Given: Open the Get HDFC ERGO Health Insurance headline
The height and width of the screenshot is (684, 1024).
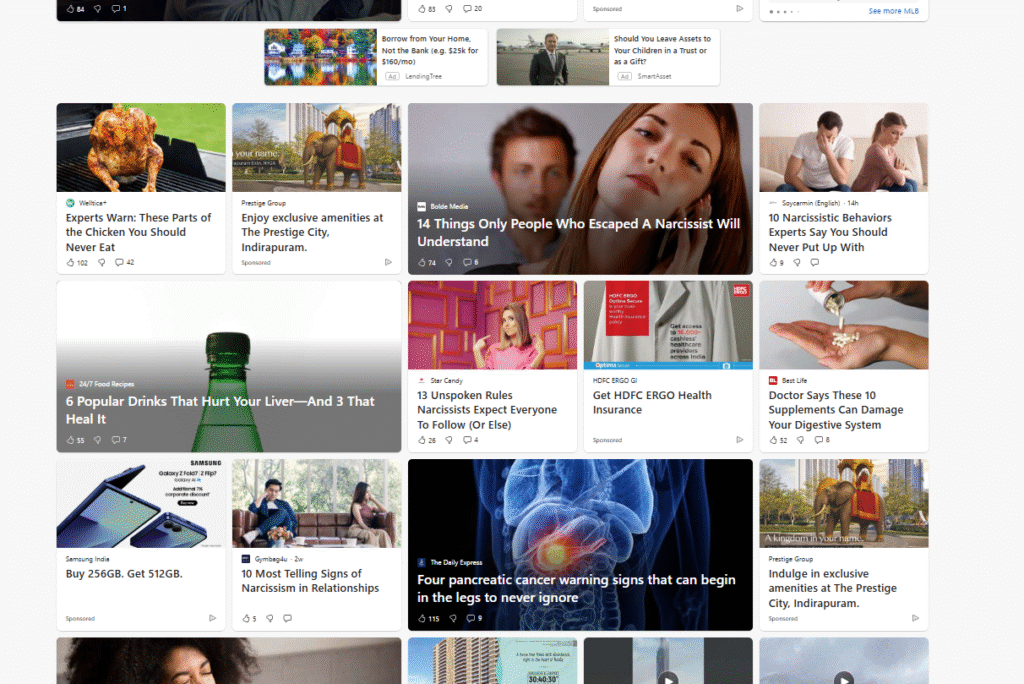Looking at the screenshot, I should pyautogui.click(x=651, y=402).
